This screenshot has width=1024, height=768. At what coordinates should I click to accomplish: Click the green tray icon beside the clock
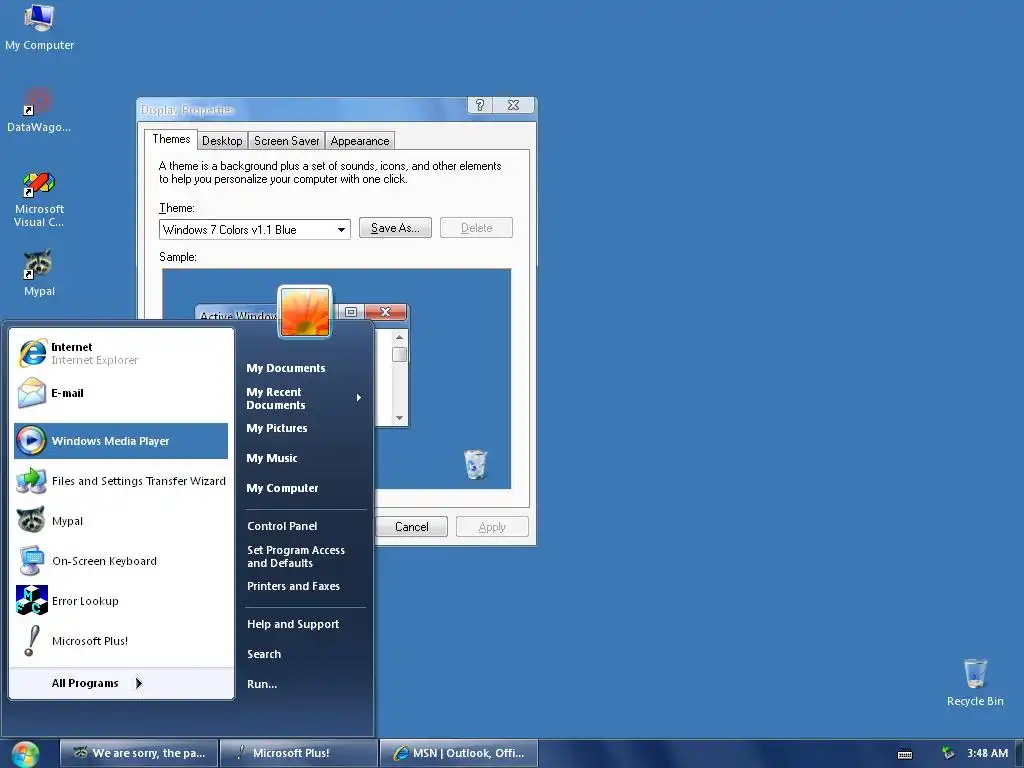pyautogui.click(x=948, y=753)
